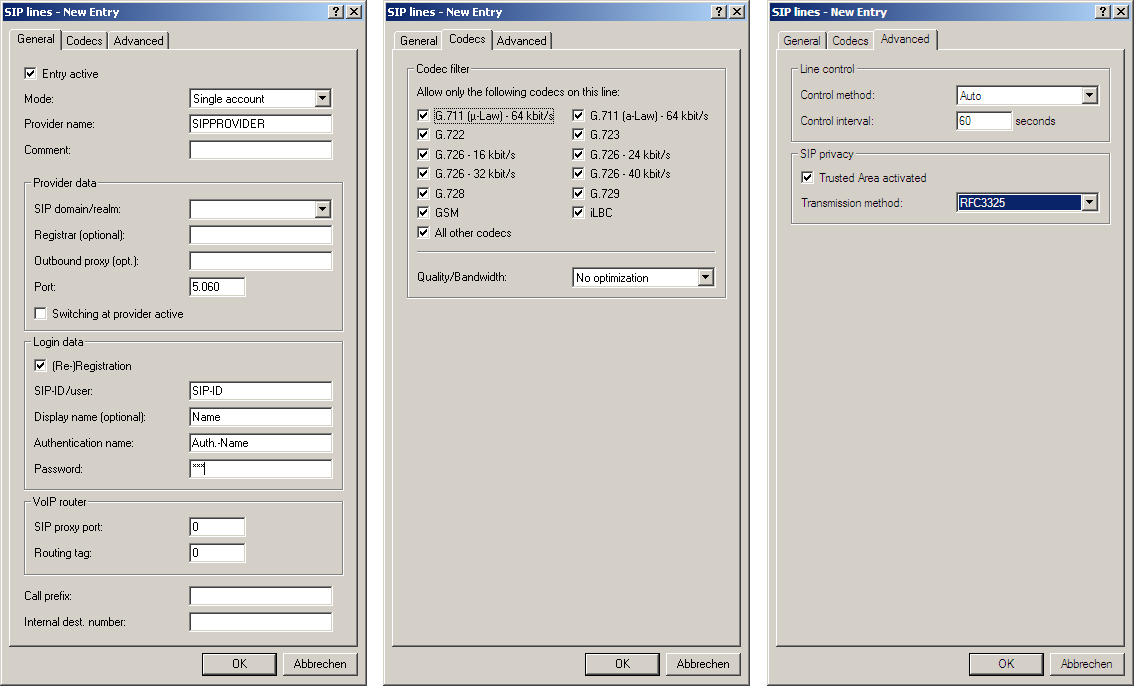Toggle the Entry active checkbox
The image size is (1134, 686).
30,74
